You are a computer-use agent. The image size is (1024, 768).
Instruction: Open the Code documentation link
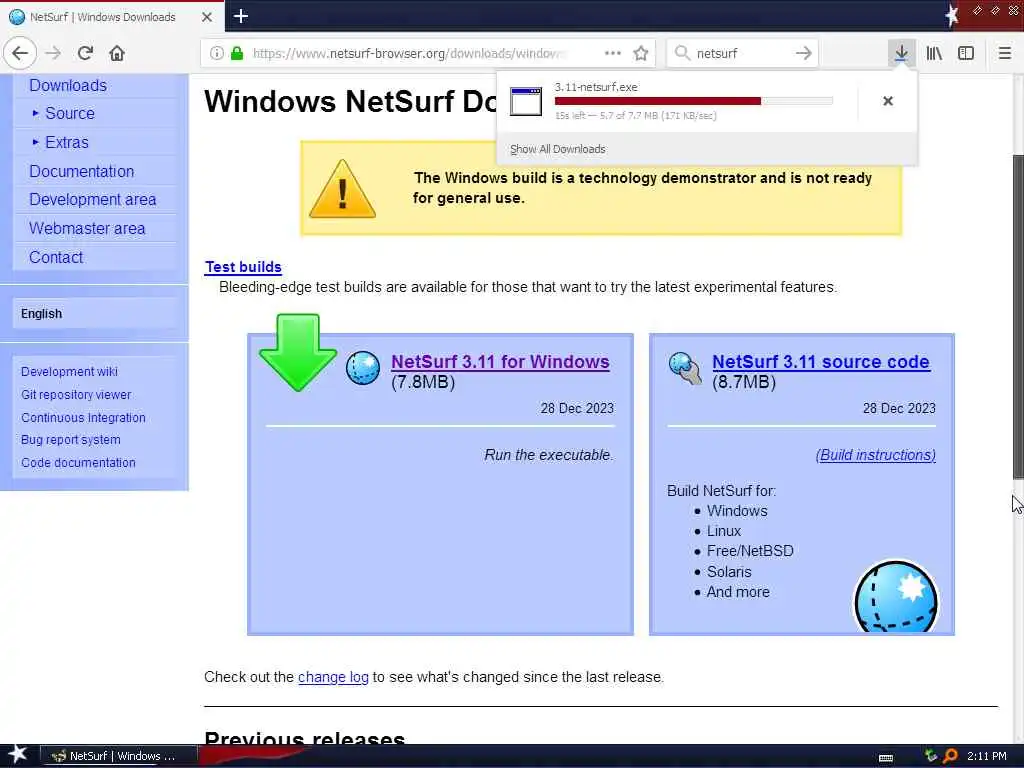[x=78, y=462]
